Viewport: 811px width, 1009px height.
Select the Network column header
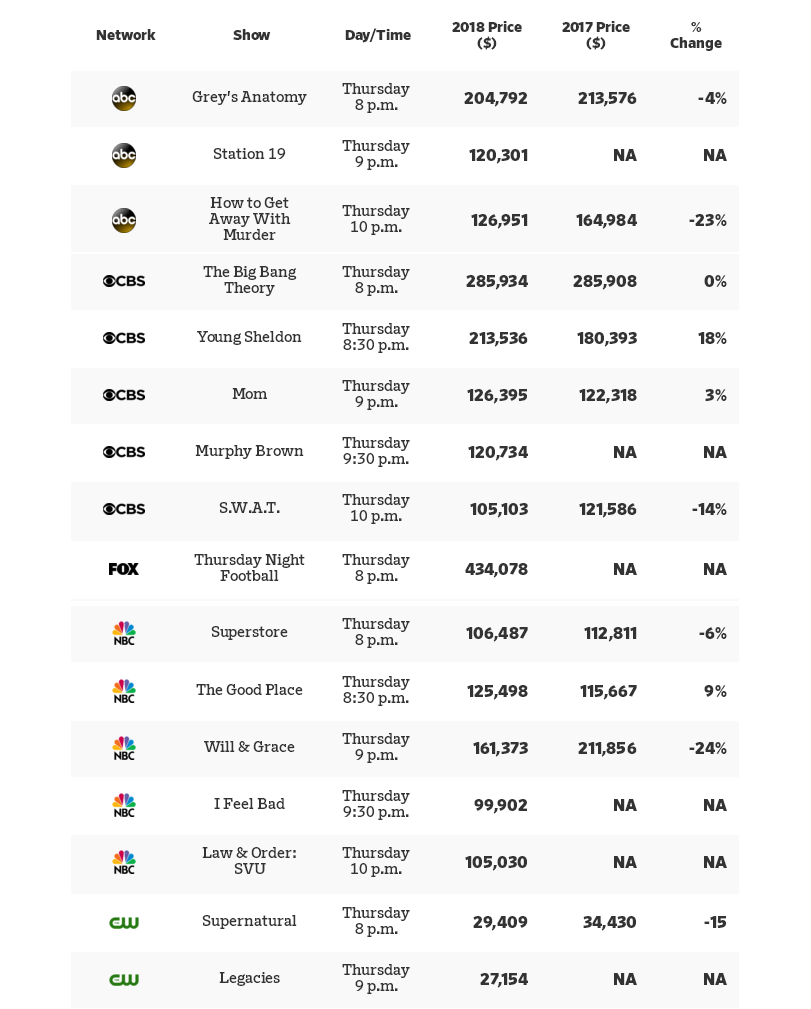pyautogui.click(x=125, y=35)
